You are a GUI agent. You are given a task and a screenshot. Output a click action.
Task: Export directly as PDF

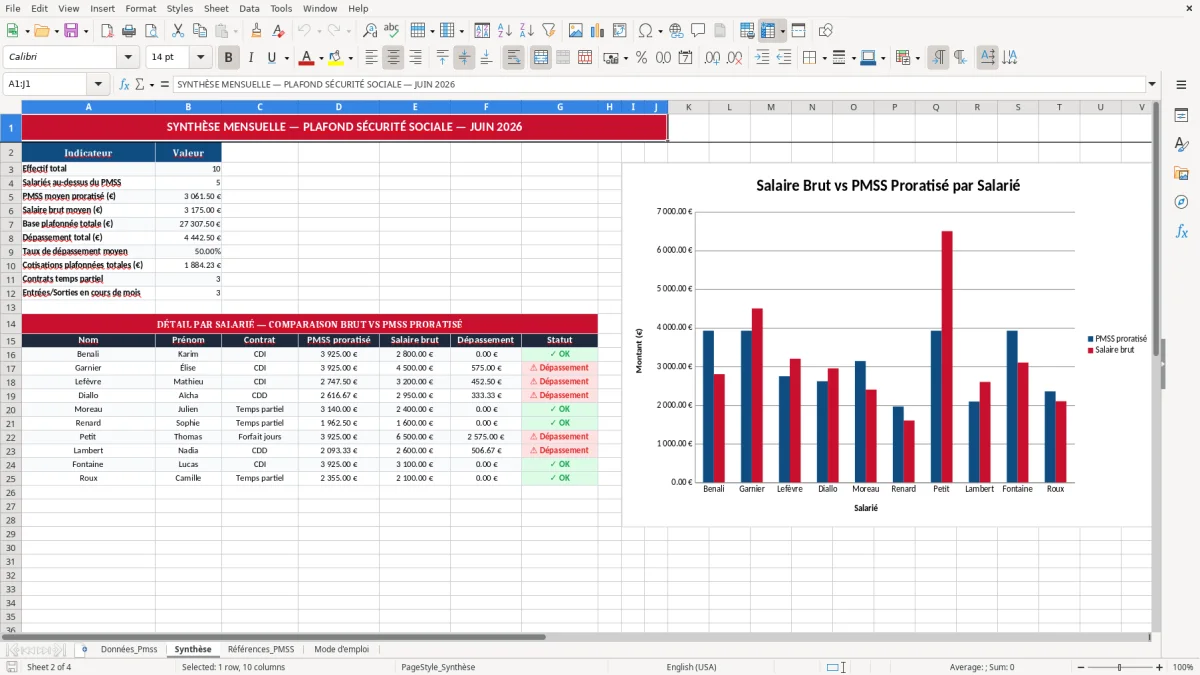click(x=107, y=31)
